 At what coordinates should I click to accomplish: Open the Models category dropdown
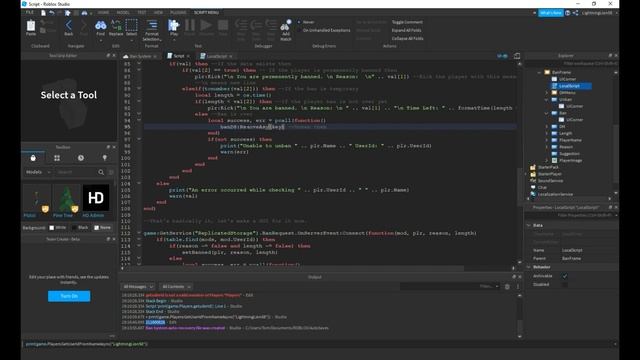(38, 172)
